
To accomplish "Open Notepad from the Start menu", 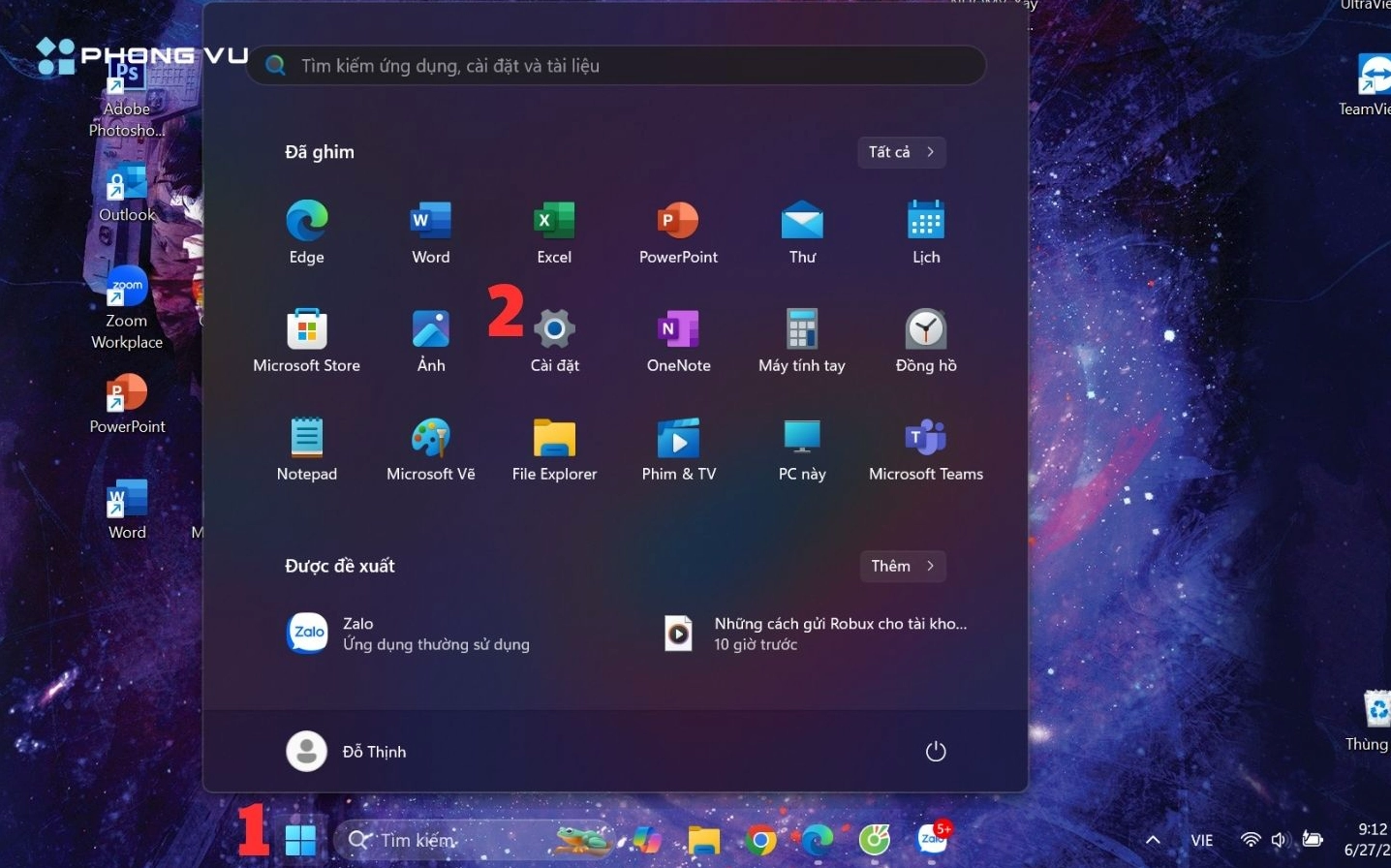I will click(x=305, y=448).
